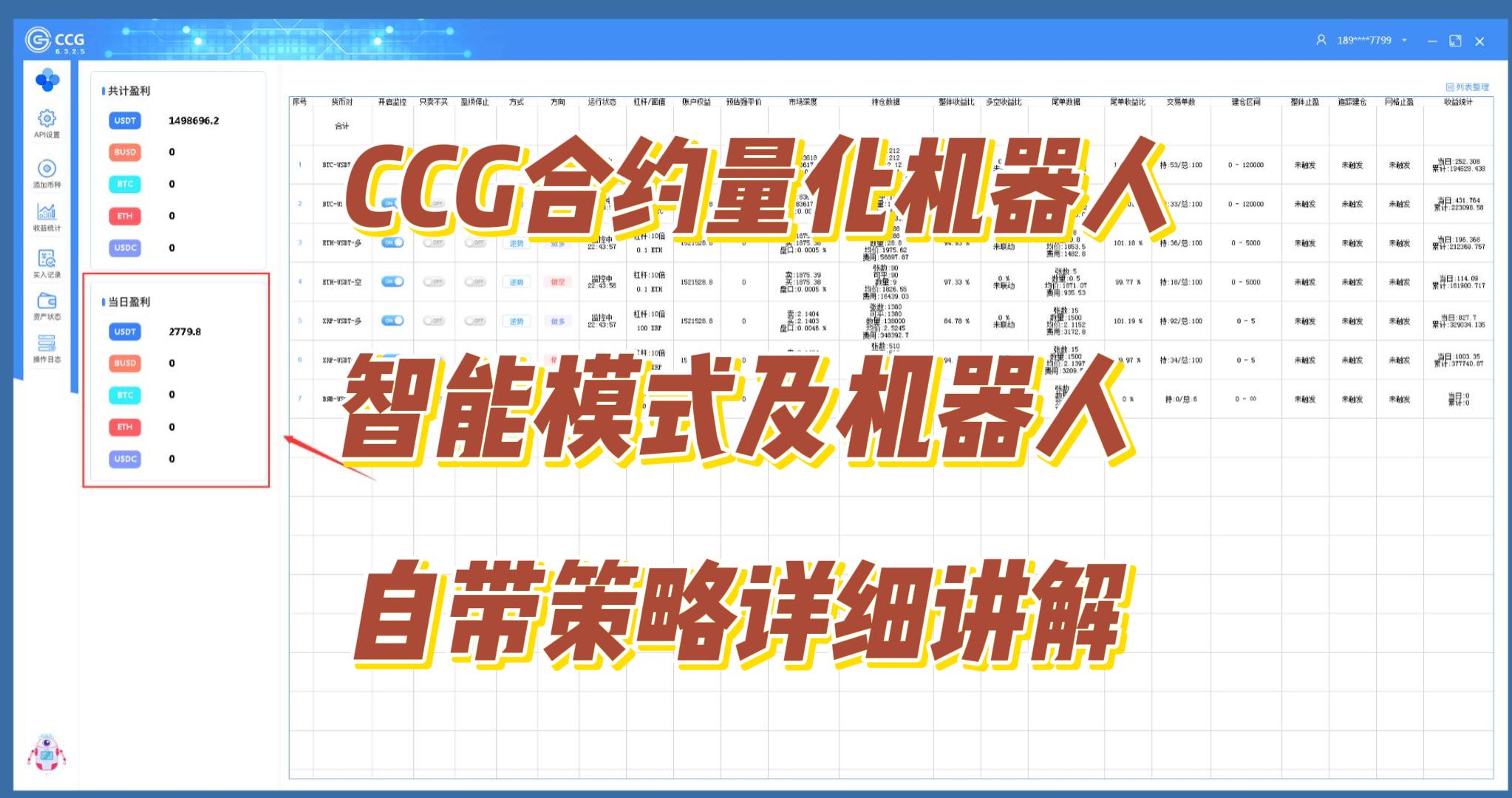The image size is (1512, 798).
Task: Click 逆势 mode tag in XRP-USDT-多 row
Action: click(517, 321)
